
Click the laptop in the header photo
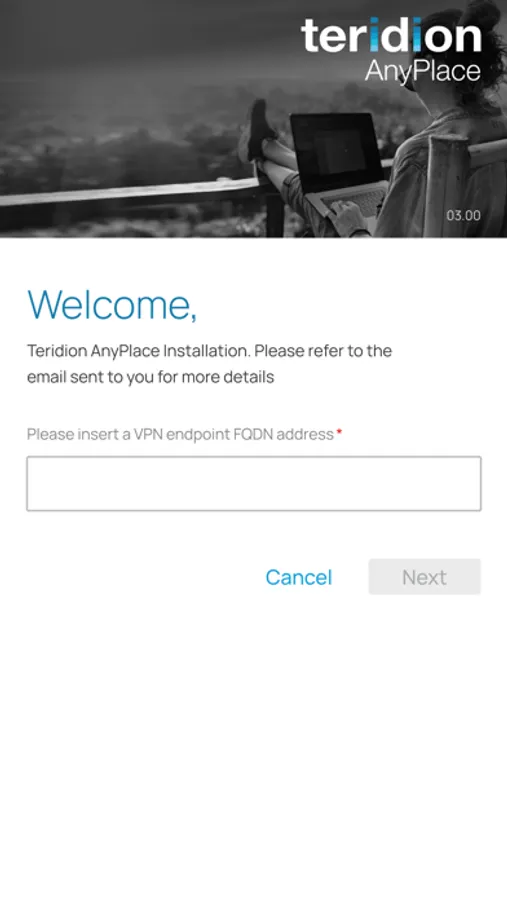tap(339, 164)
